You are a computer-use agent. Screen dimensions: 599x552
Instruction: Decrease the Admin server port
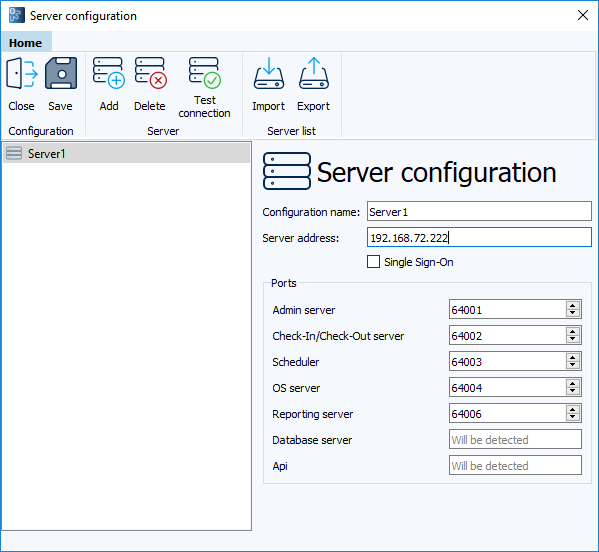click(572, 313)
